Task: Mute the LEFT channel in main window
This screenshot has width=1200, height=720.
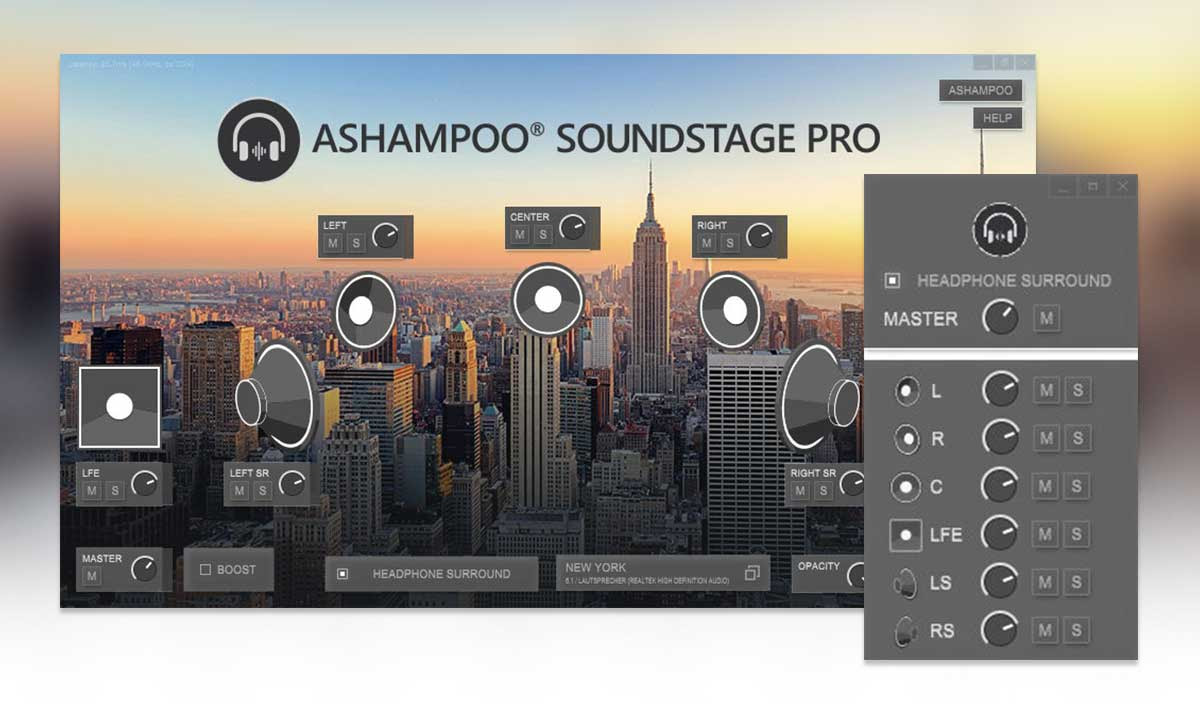Action: pyautogui.click(x=333, y=243)
